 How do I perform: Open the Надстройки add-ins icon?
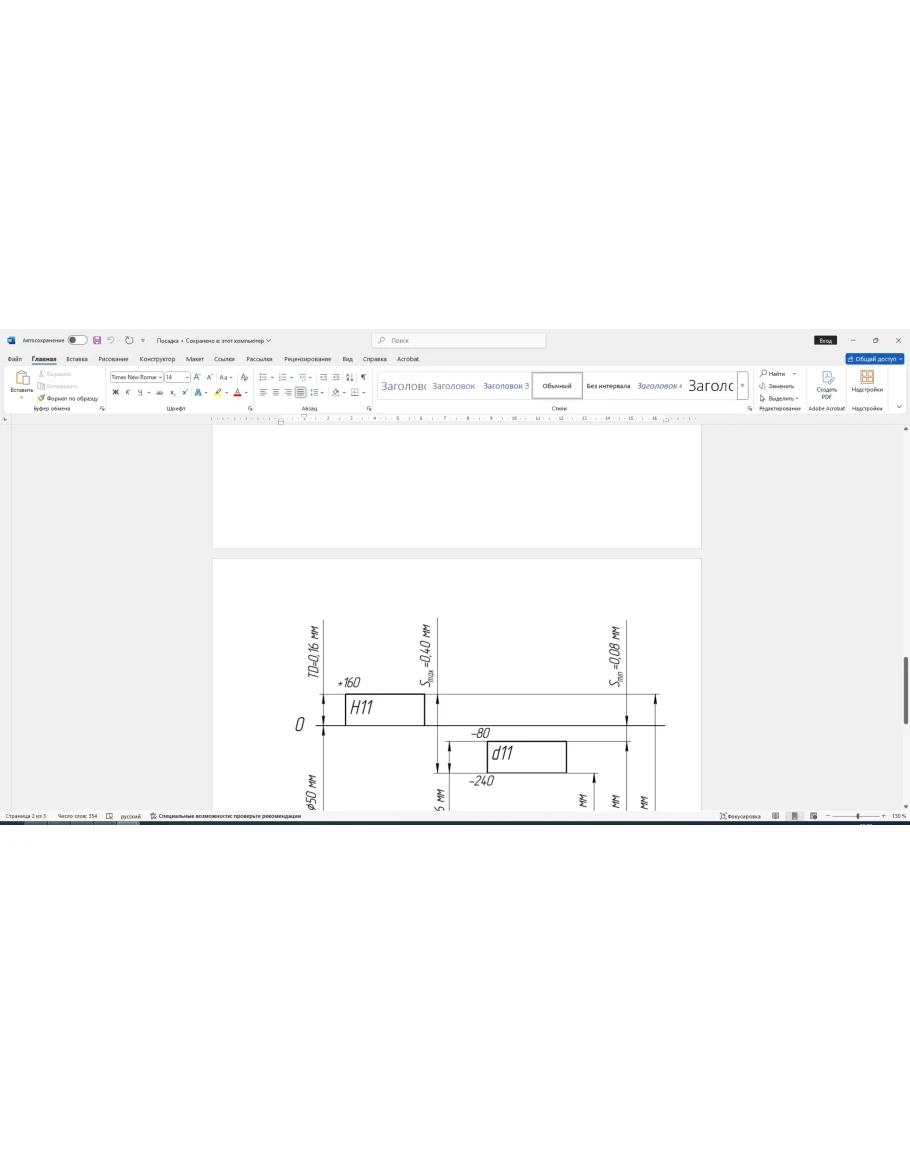click(867, 382)
